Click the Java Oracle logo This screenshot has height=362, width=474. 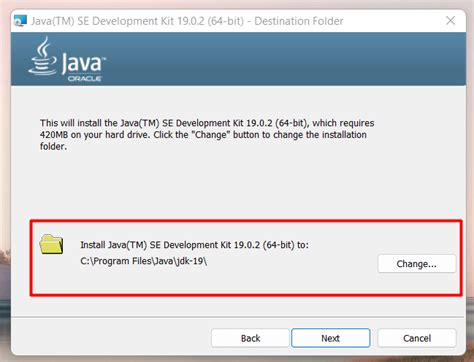tap(67, 60)
